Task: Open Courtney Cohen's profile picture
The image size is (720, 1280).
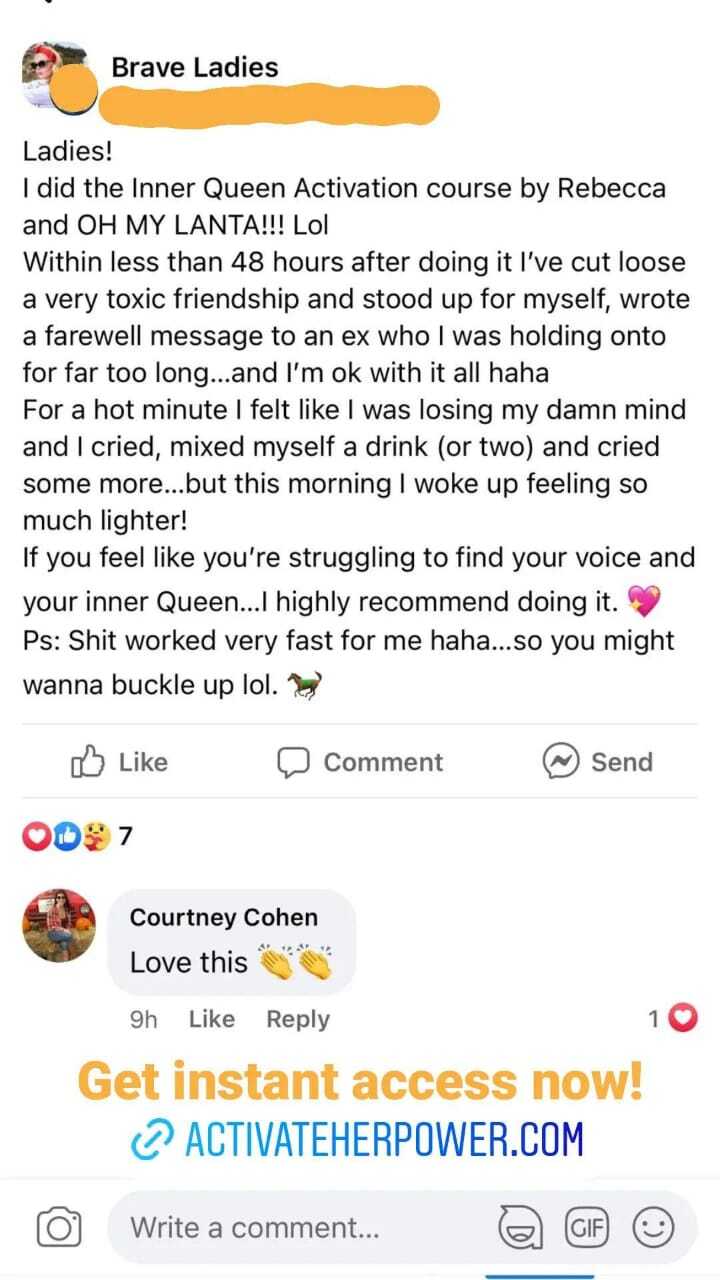Action: coord(58,924)
